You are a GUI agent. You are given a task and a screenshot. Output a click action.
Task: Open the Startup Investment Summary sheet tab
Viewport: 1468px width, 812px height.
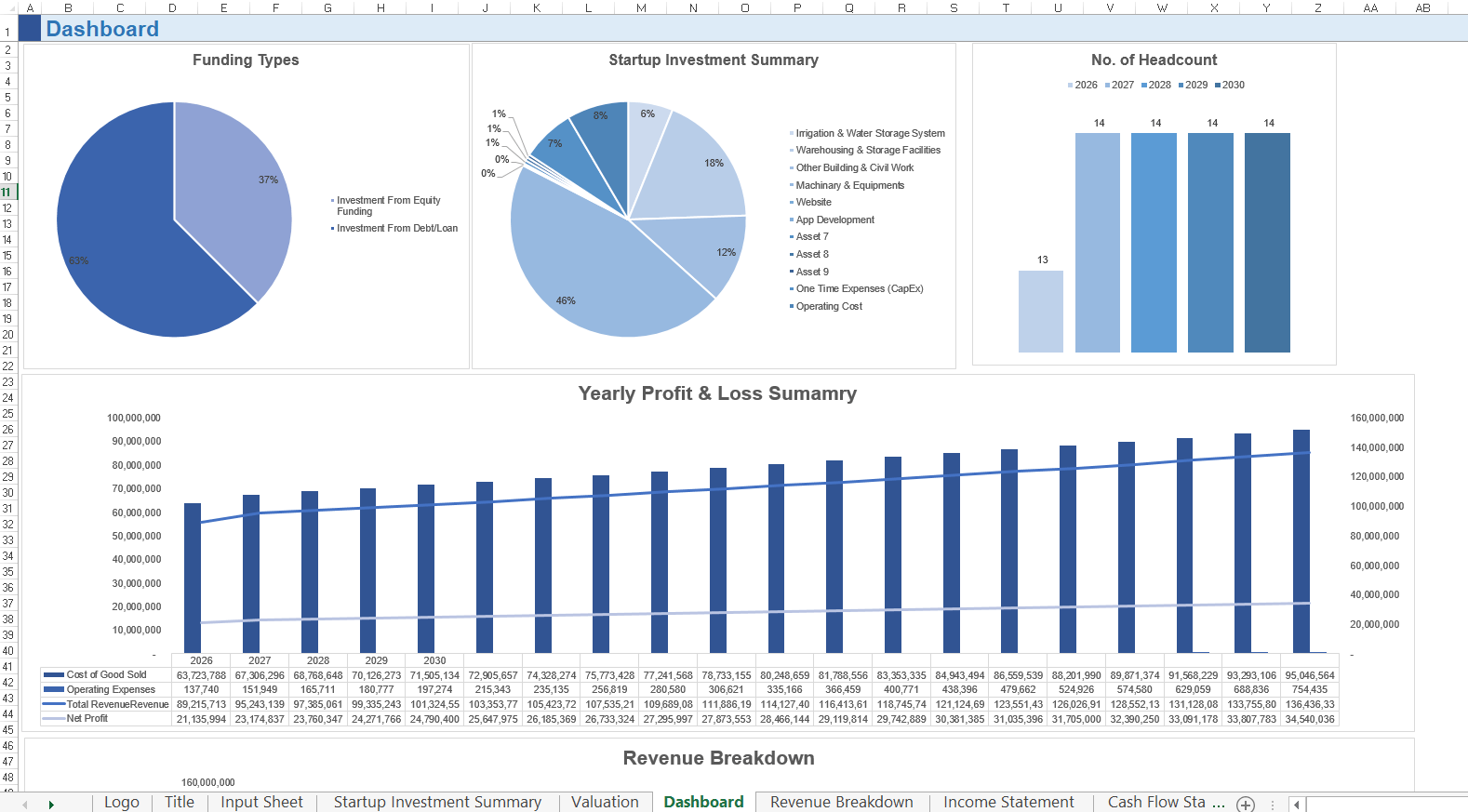click(x=437, y=803)
